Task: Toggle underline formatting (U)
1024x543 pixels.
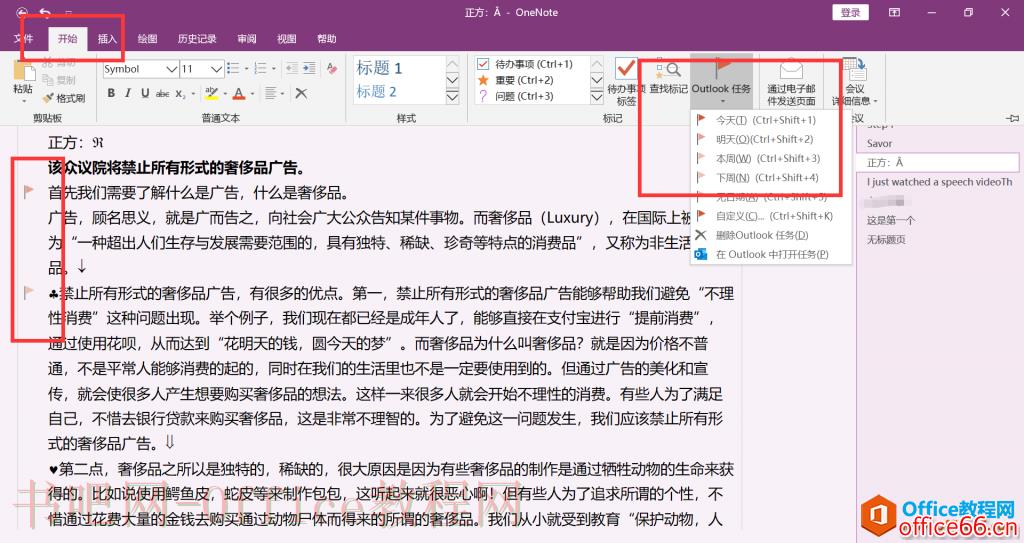Action: (145, 93)
